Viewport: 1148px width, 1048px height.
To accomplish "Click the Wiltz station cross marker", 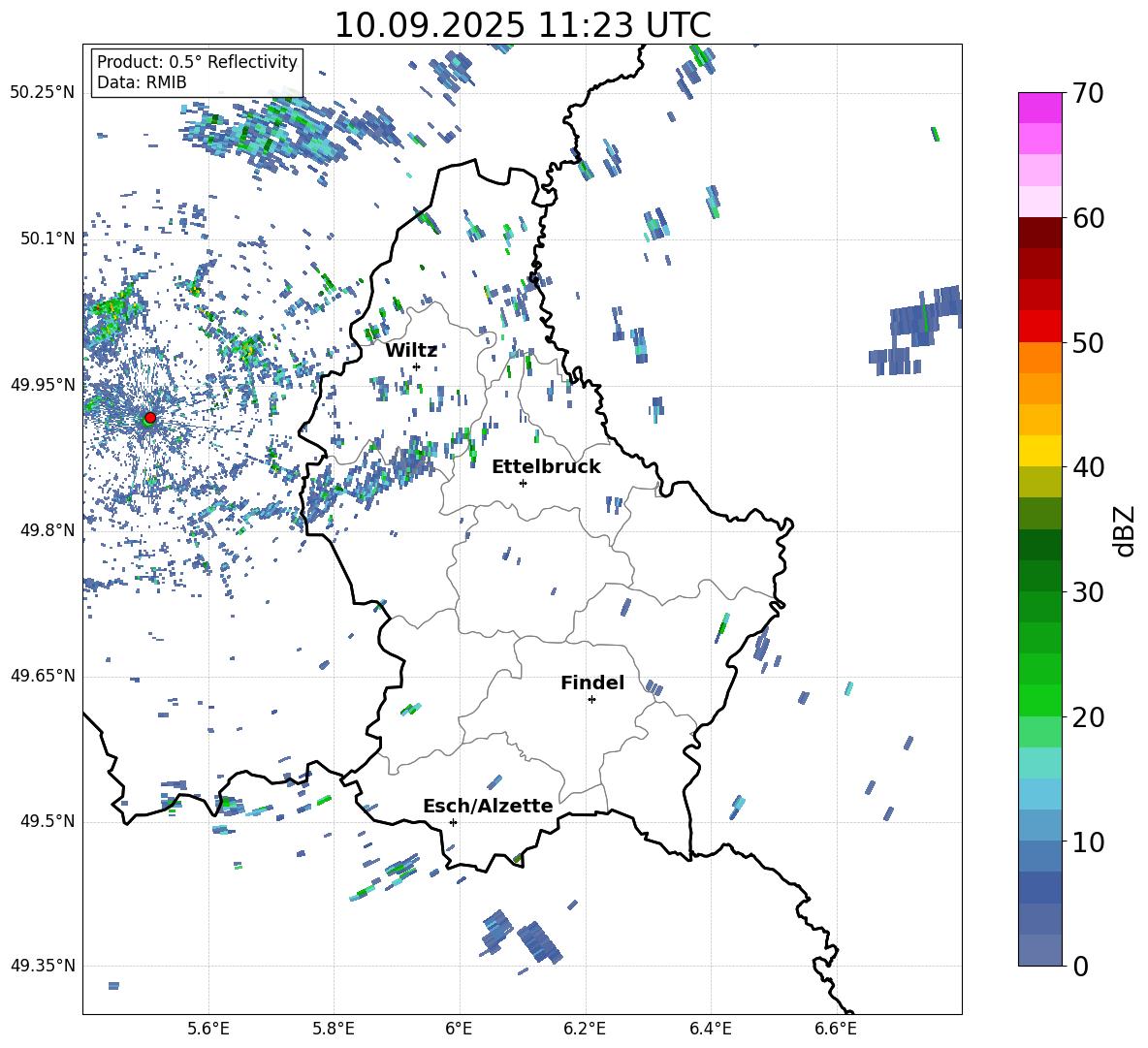I will (417, 366).
